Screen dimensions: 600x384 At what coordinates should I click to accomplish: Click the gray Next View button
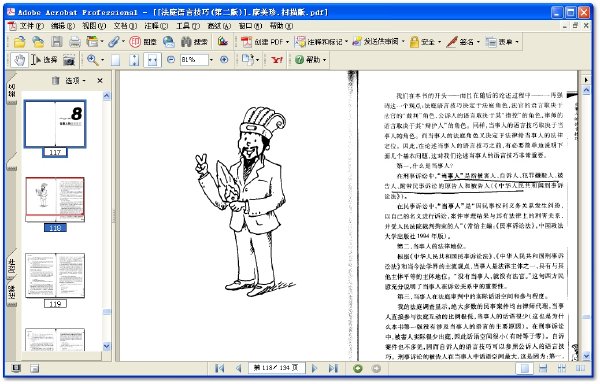pos(377,368)
